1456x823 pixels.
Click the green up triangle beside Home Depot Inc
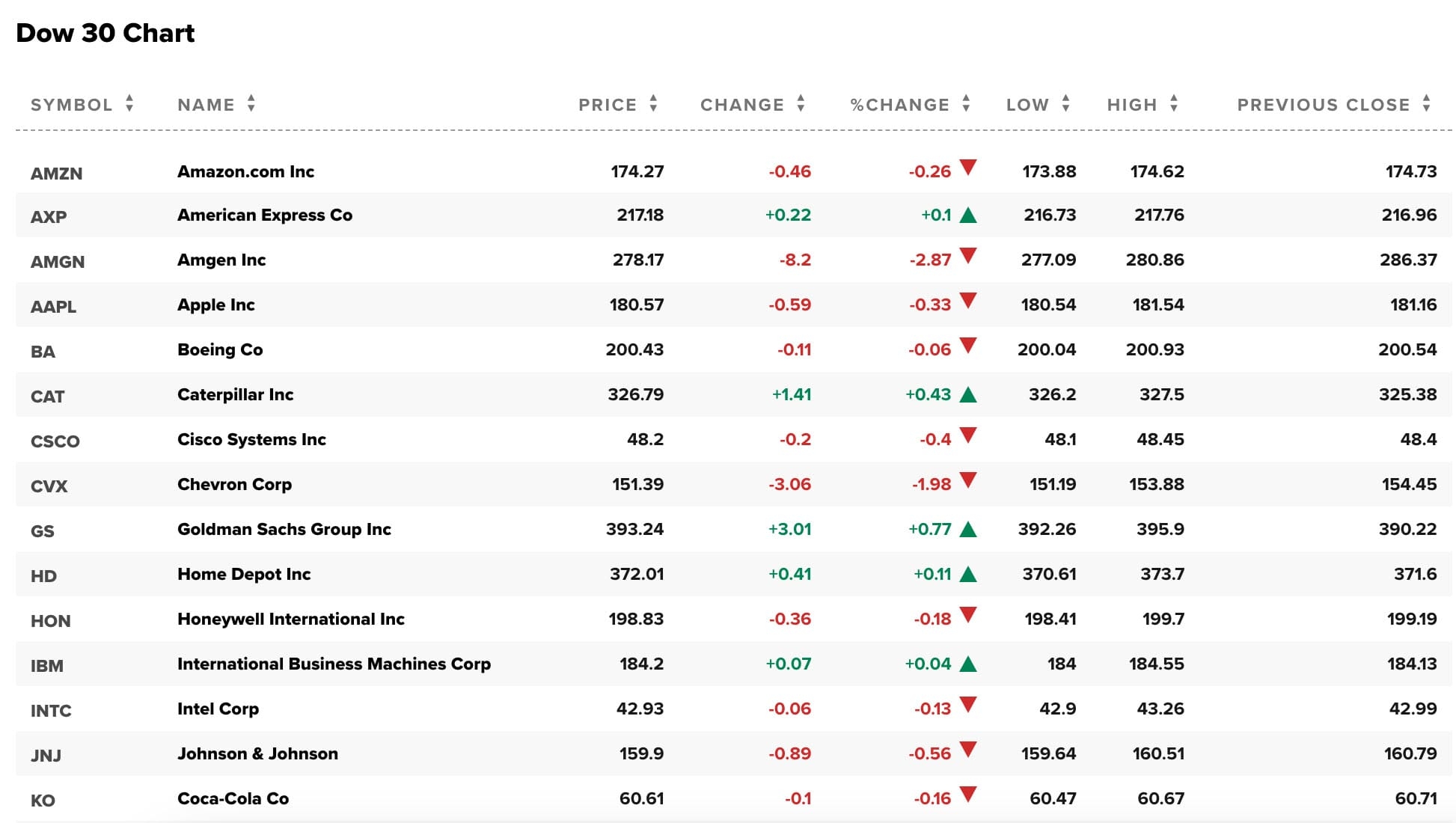[x=970, y=574]
